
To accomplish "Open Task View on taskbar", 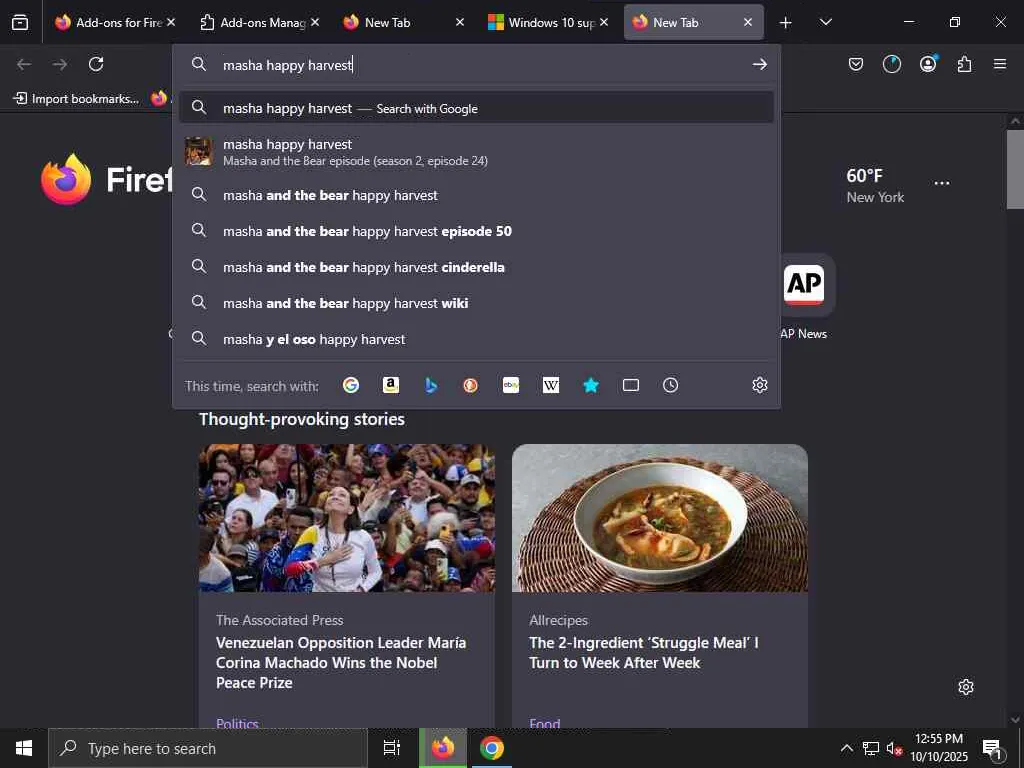I will [392, 748].
